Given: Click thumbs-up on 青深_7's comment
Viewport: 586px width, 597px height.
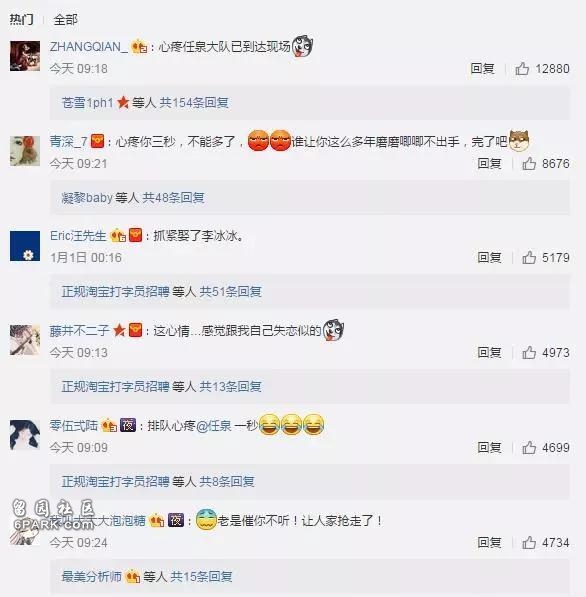Looking at the screenshot, I should point(529,164).
